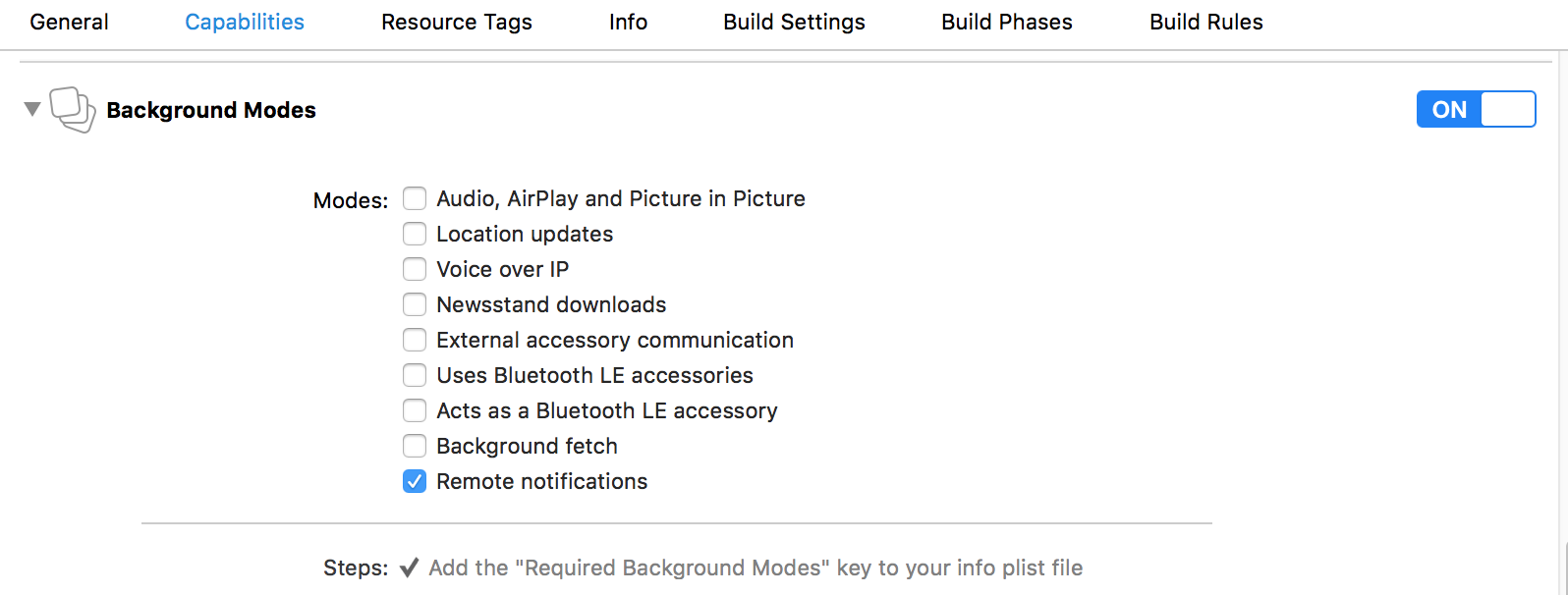
Task: Tick the Newsstand downloads checkbox
Action: coord(415,304)
